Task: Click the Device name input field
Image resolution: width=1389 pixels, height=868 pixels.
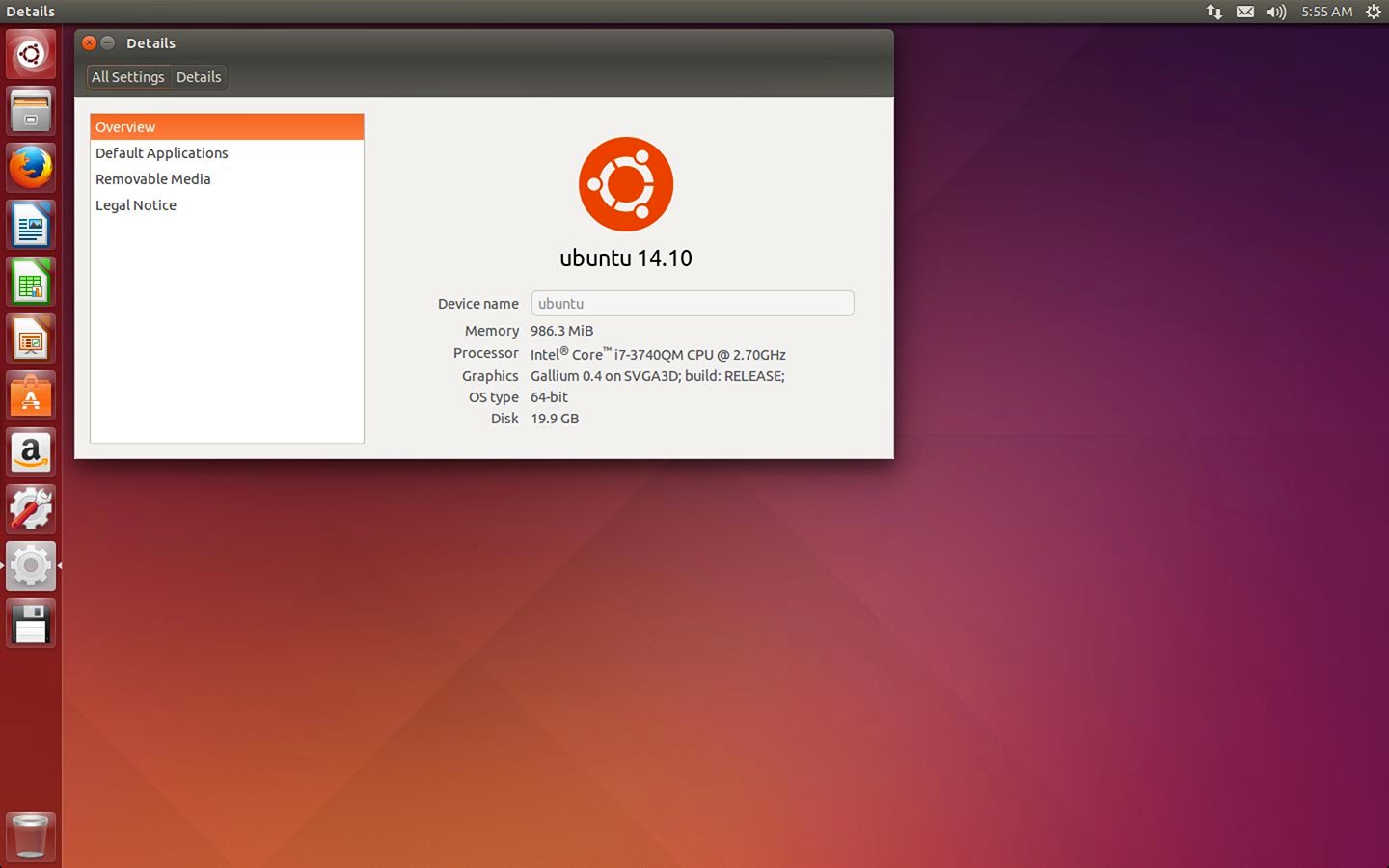Action: pyautogui.click(x=693, y=303)
